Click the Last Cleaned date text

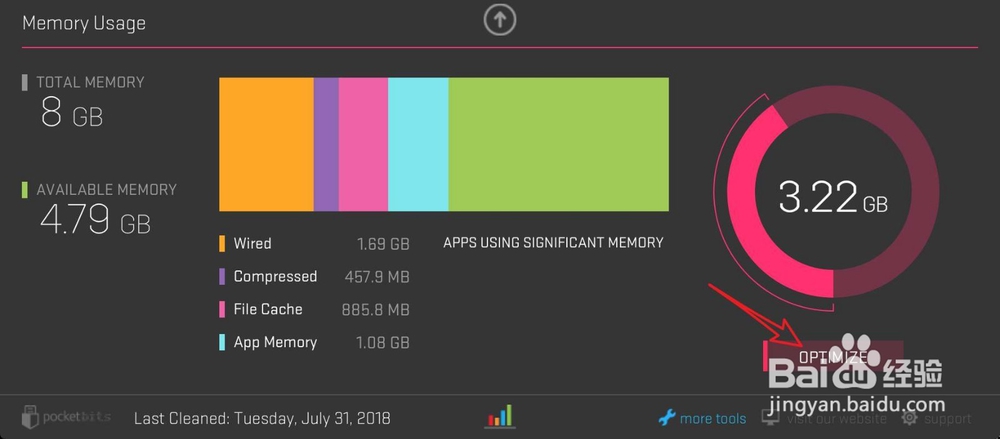tap(262, 418)
